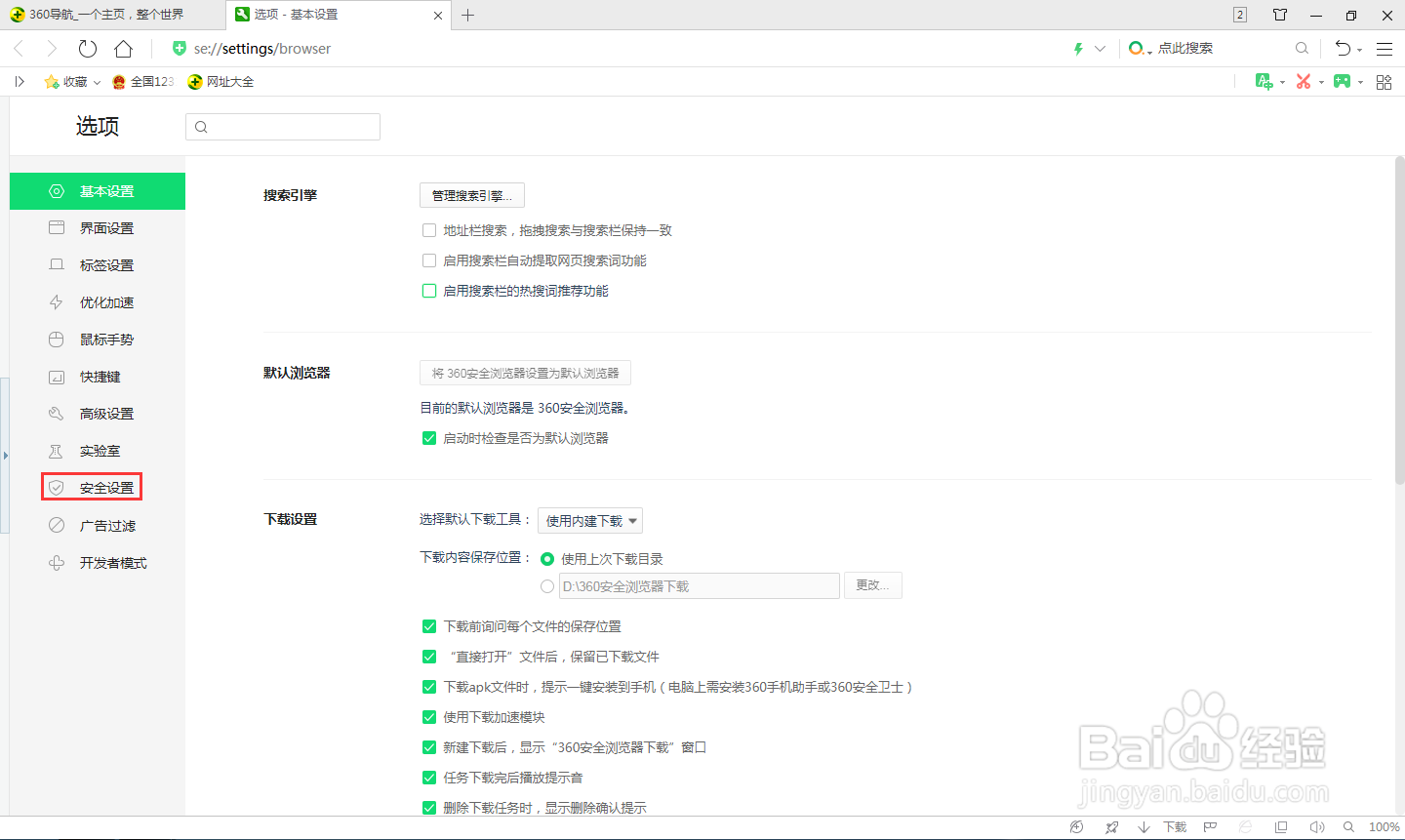Toggle 启动时检查是否为默认浏览器 checkbox
Image resolution: width=1405 pixels, height=840 pixels.
[429, 438]
